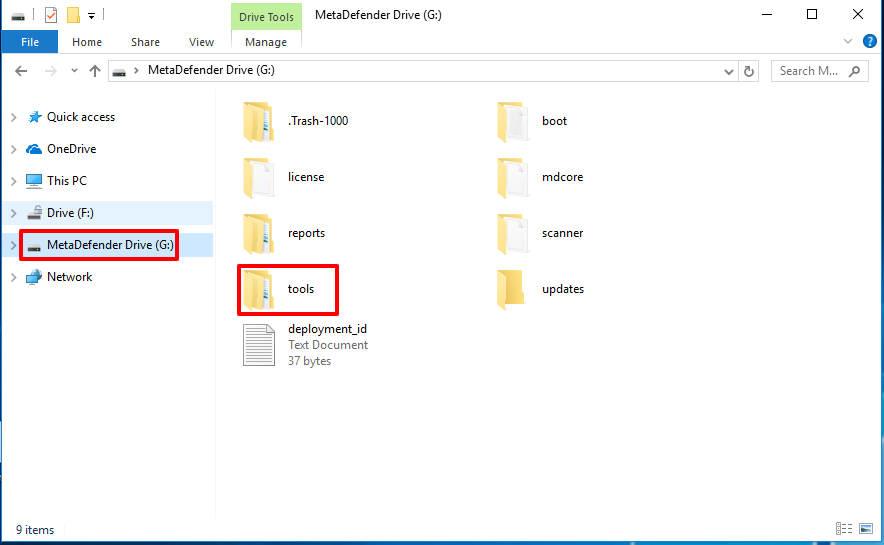The image size is (884, 545).
Task: Go up one folder level
Action: pyautogui.click(x=95, y=71)
